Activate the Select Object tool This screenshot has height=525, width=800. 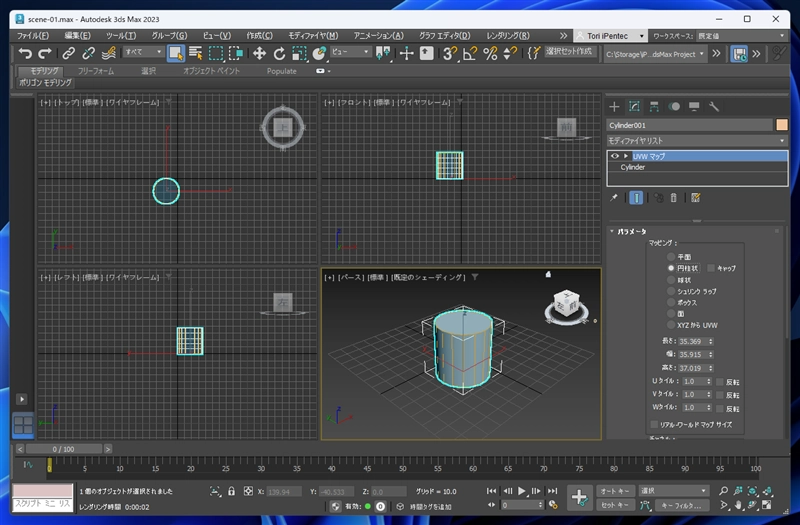(x=176, y=53)
